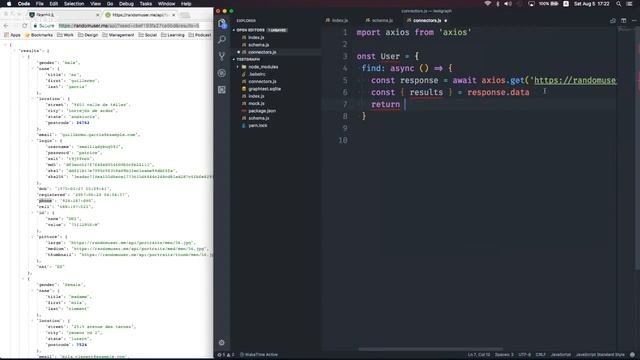Click the Bluetooth icon in the menu bar
The image size is (640, 360).
point(498,4)
